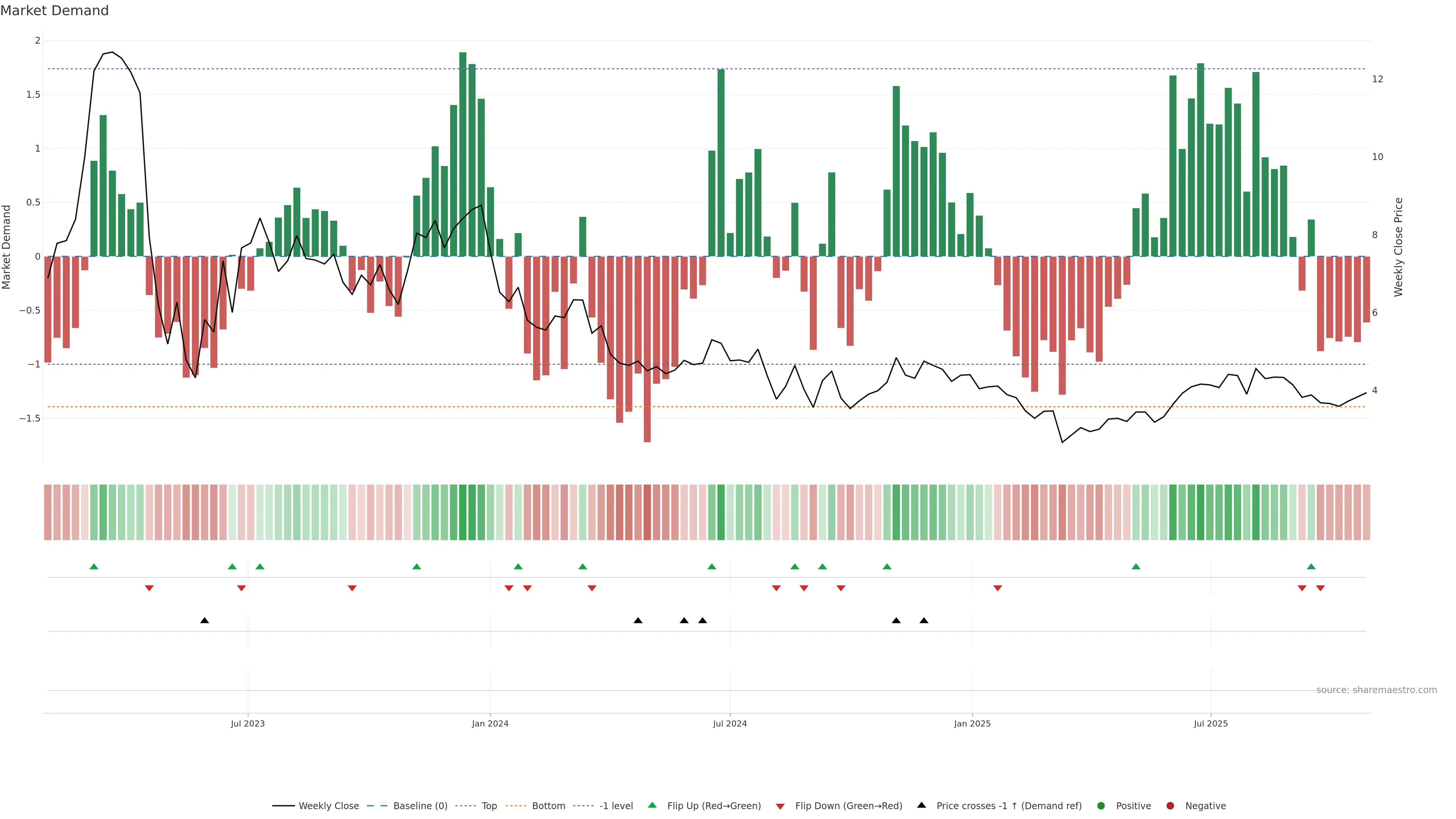Toggle Baseline (0) trace in legend
1456x819 pixels.
(419, 806)
